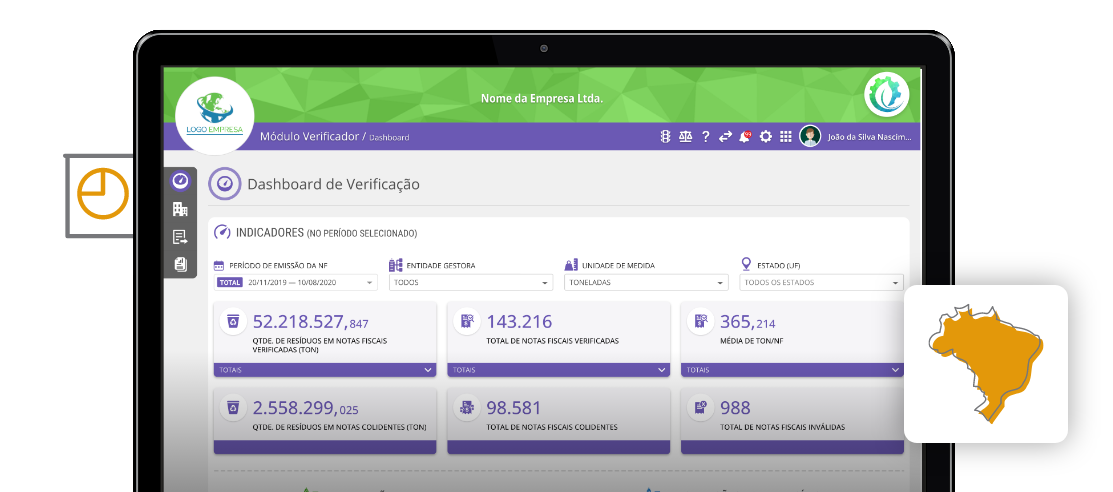1113x492 pixels.
Task: Open João da Silva user profile avatar
Action: [810, 137]
